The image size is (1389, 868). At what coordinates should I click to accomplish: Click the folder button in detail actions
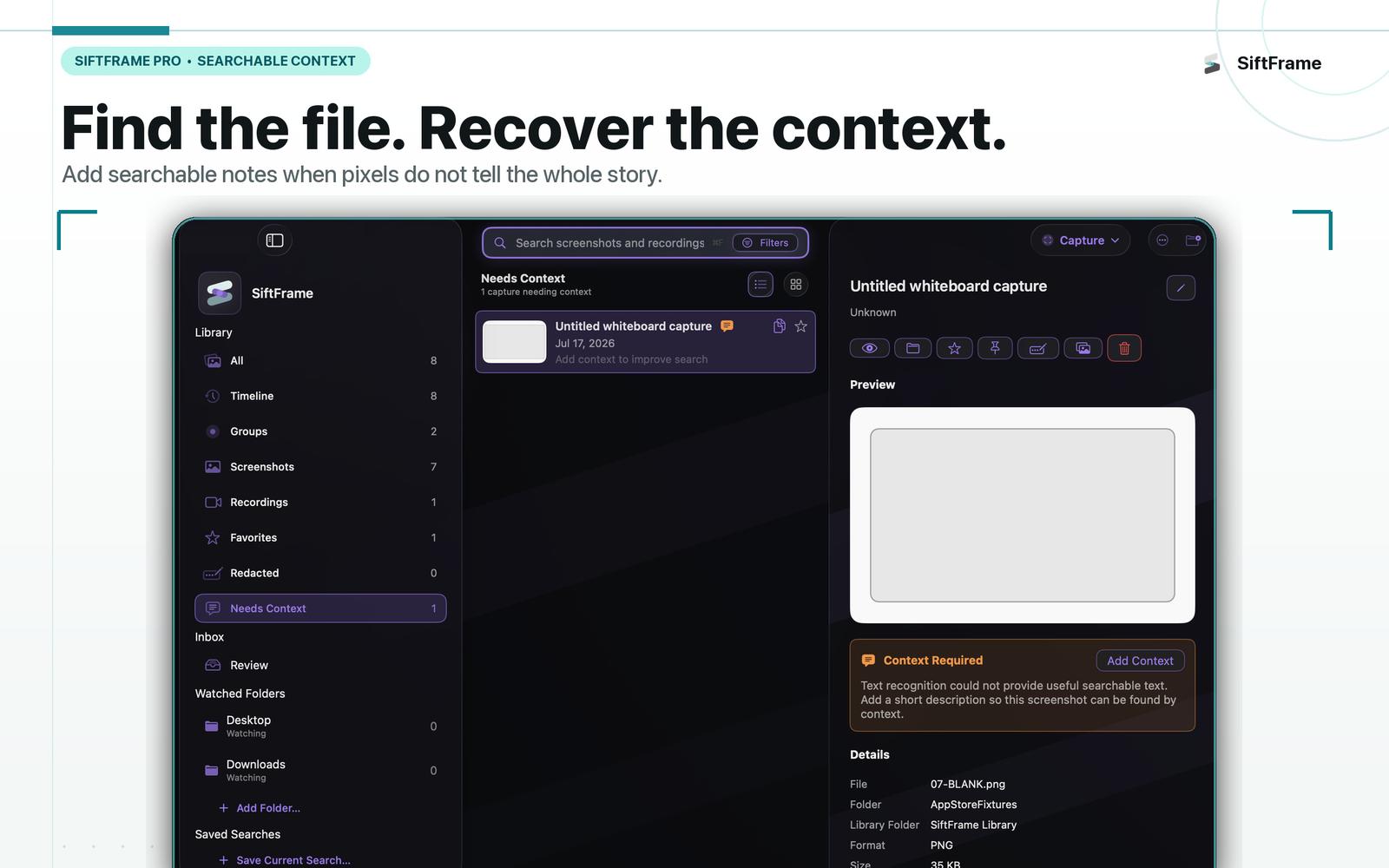click(x=913, y=348)
